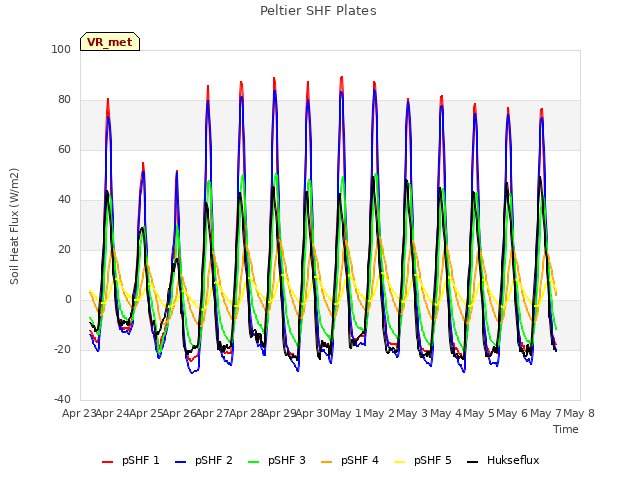Toggle the pSHF 1 legend entry
Viewport: 640px width, 480px height.
[131, 460]
